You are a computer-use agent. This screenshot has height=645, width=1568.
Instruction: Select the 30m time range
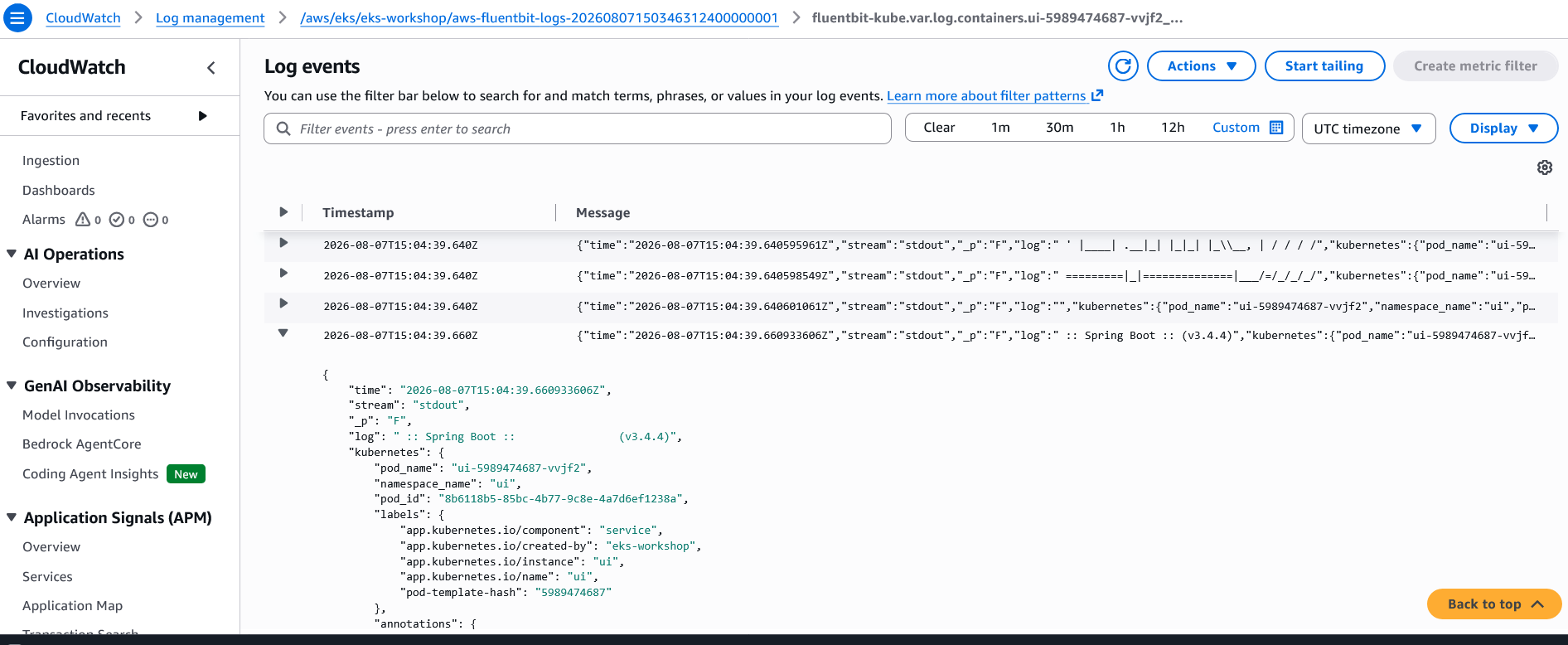click(x=1059, y=128)
